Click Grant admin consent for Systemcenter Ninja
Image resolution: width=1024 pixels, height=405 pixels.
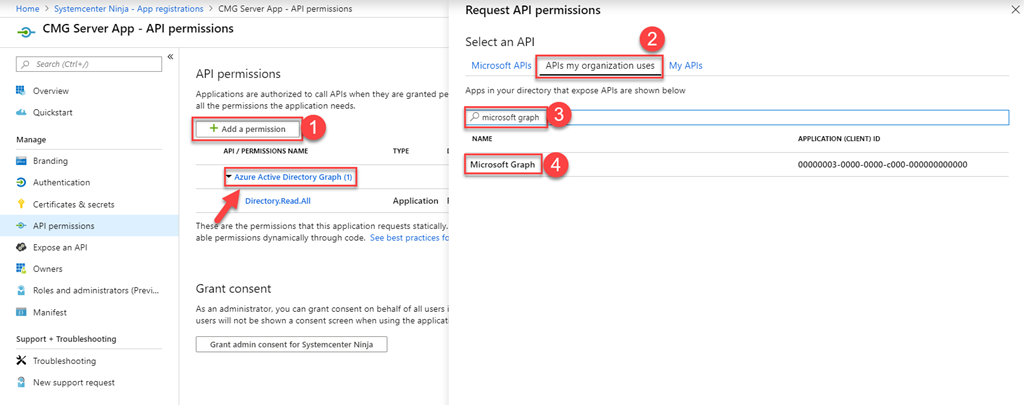[x=291, y=344]
